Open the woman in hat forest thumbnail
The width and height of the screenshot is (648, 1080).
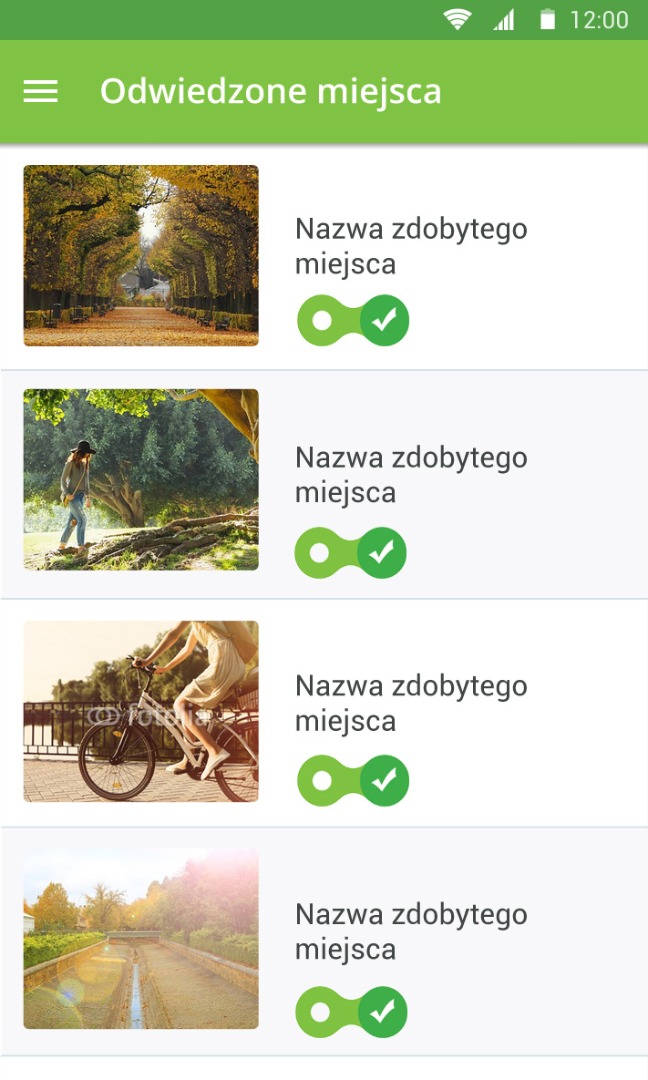141,480
